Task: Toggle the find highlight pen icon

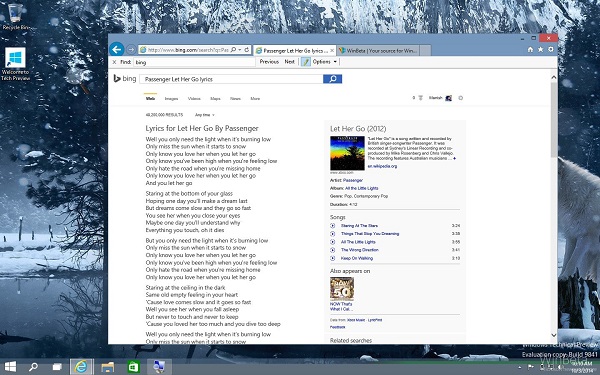Action: coord(305,62)
